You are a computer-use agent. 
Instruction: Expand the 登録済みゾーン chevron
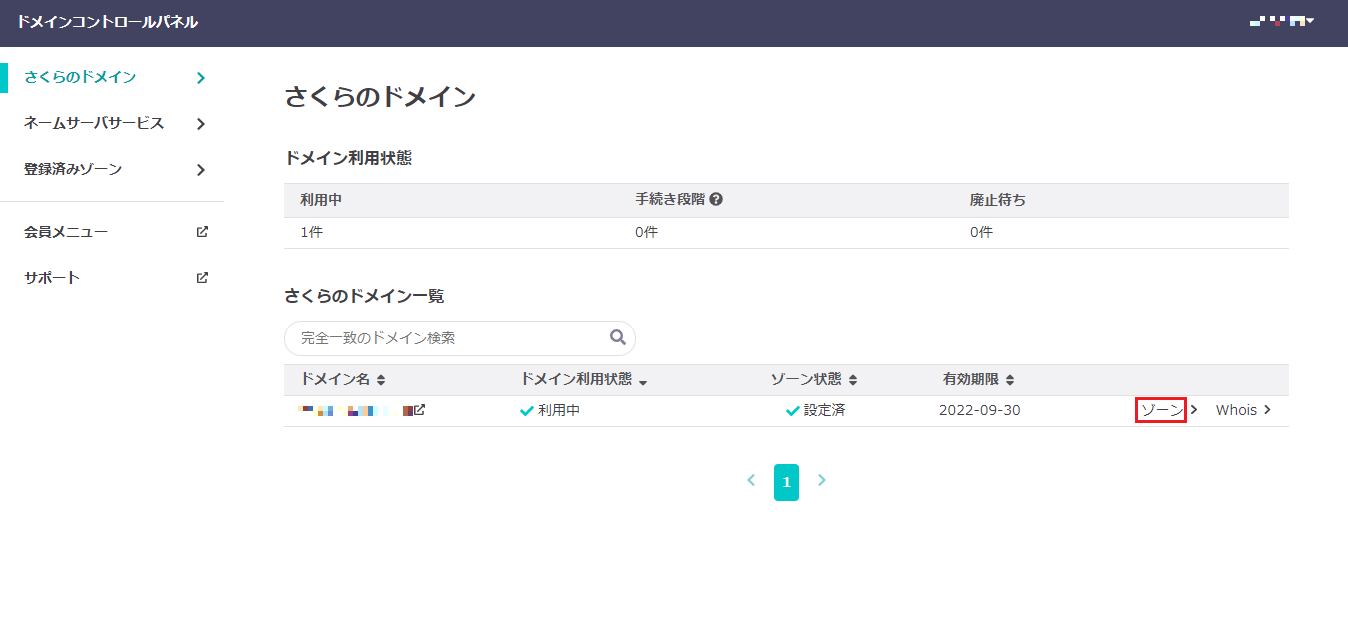201,170
